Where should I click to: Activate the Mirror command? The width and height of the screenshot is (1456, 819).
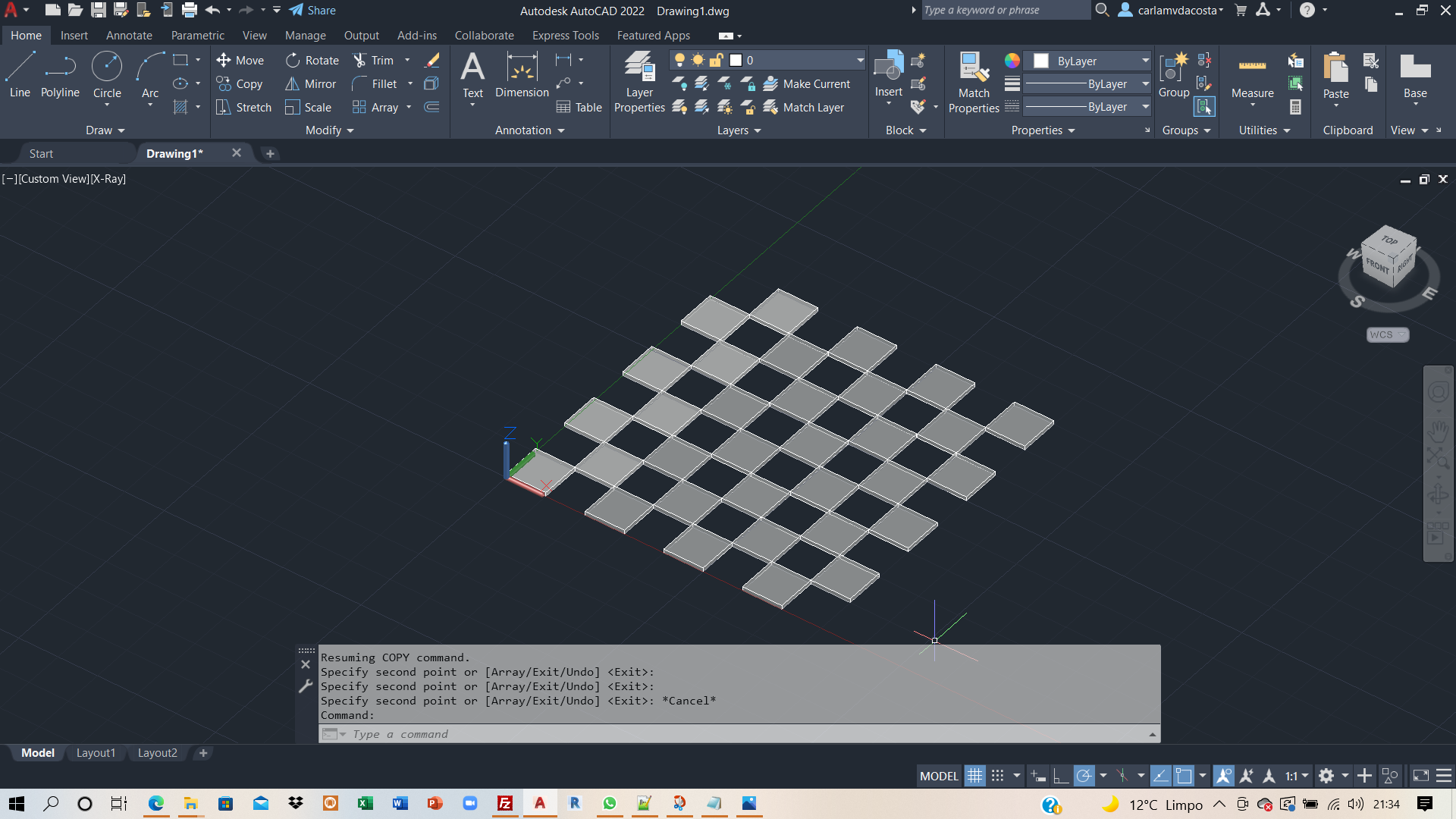pos(310,84)
